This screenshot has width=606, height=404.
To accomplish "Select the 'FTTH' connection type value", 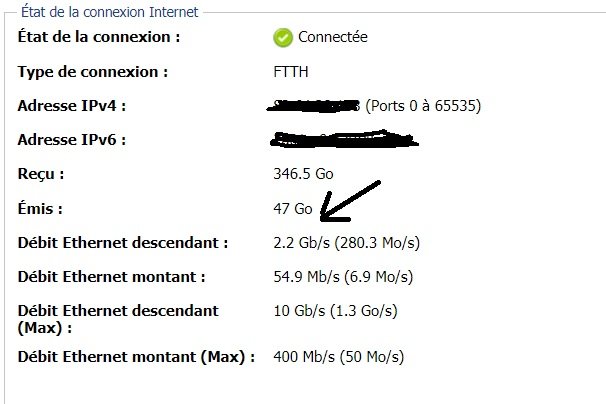I will (291, 72).
